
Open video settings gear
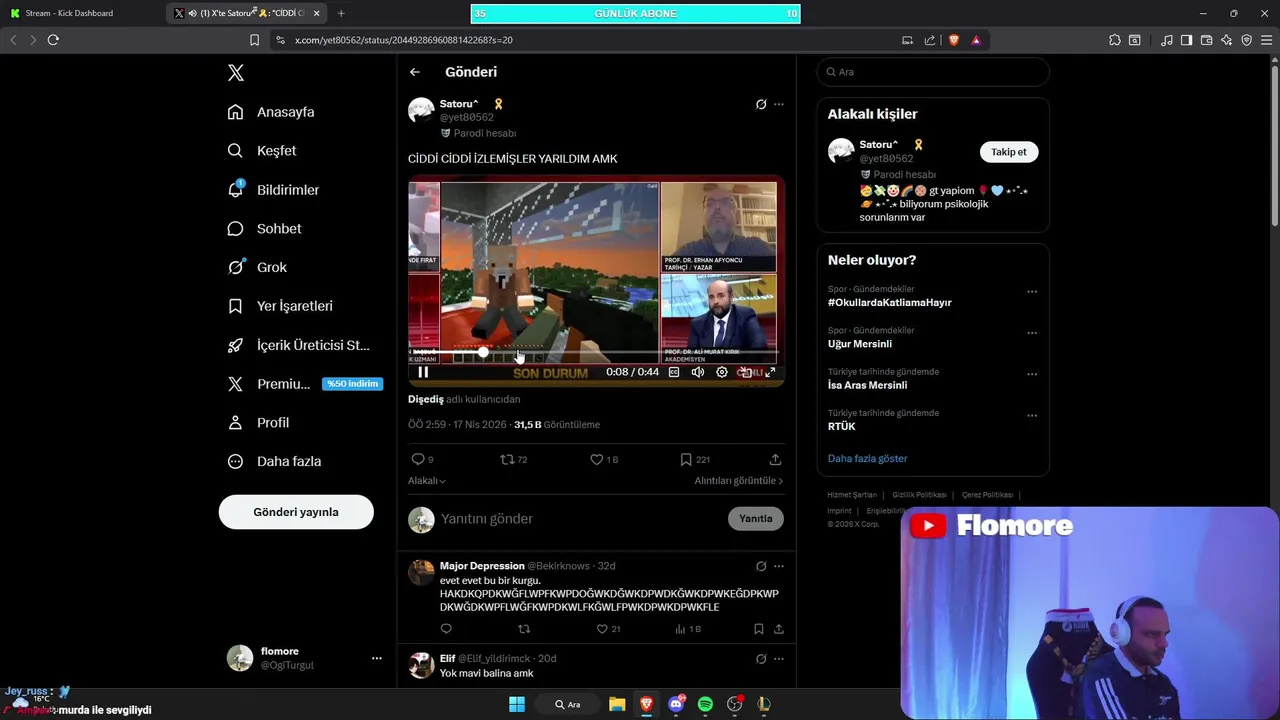722,372
